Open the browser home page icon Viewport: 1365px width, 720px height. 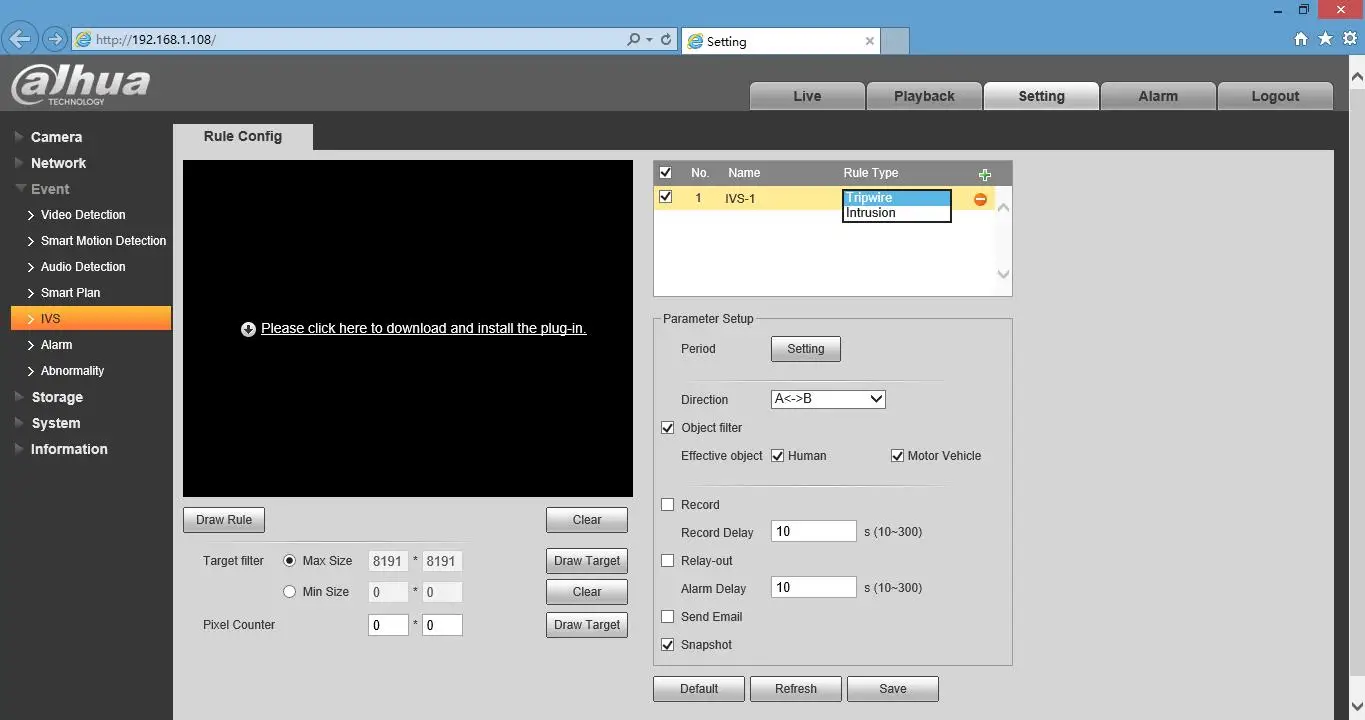(1301, 39)
